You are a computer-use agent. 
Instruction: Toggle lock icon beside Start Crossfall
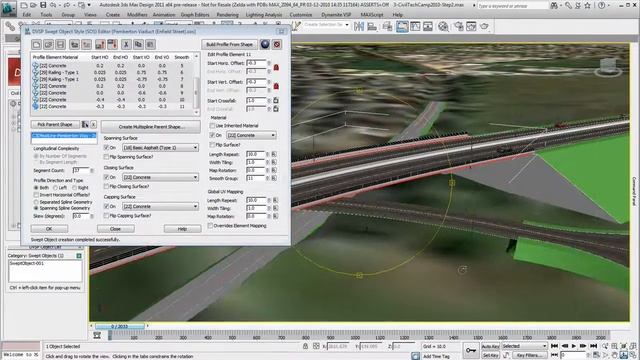(276, 100)
